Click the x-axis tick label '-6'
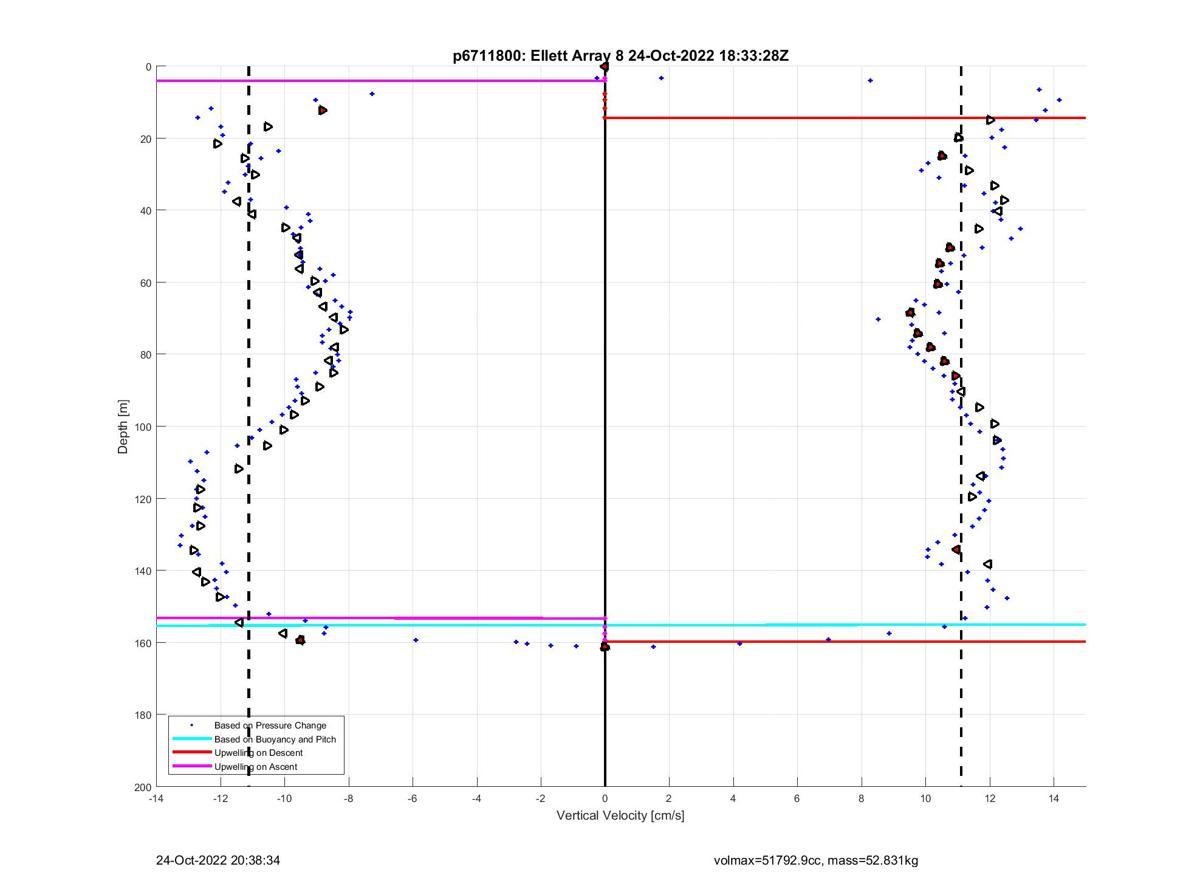The width and height of the screenshot is (1200, 885). tap(412, 799)
